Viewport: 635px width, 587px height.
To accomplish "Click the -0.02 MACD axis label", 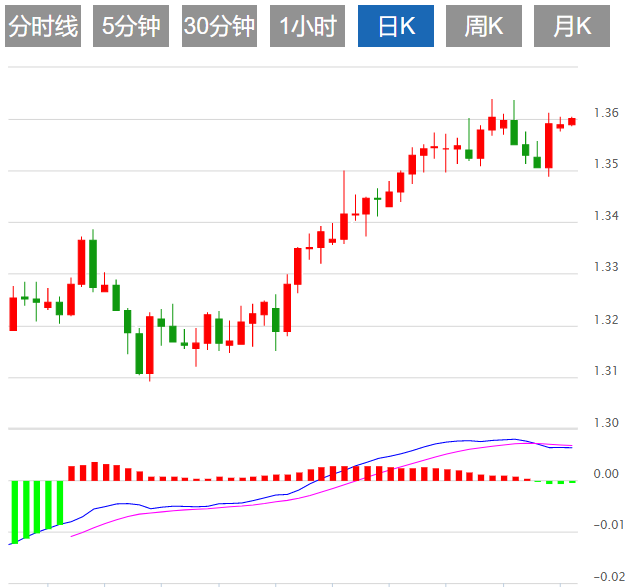I will (605, 577).
